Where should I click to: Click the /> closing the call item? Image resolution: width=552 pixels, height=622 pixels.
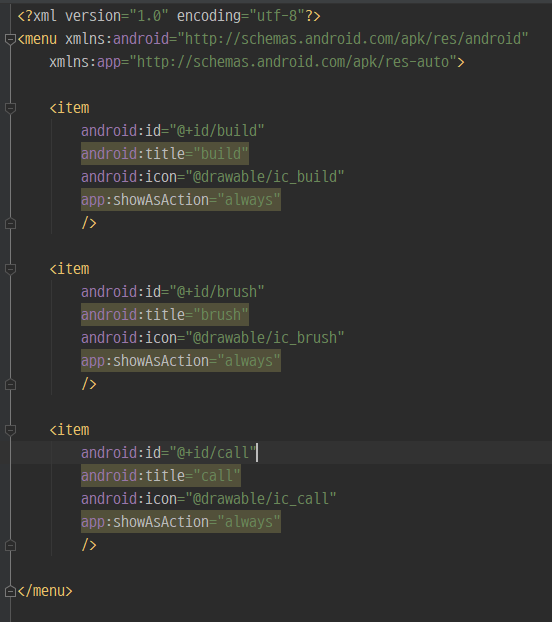point(89,545)
